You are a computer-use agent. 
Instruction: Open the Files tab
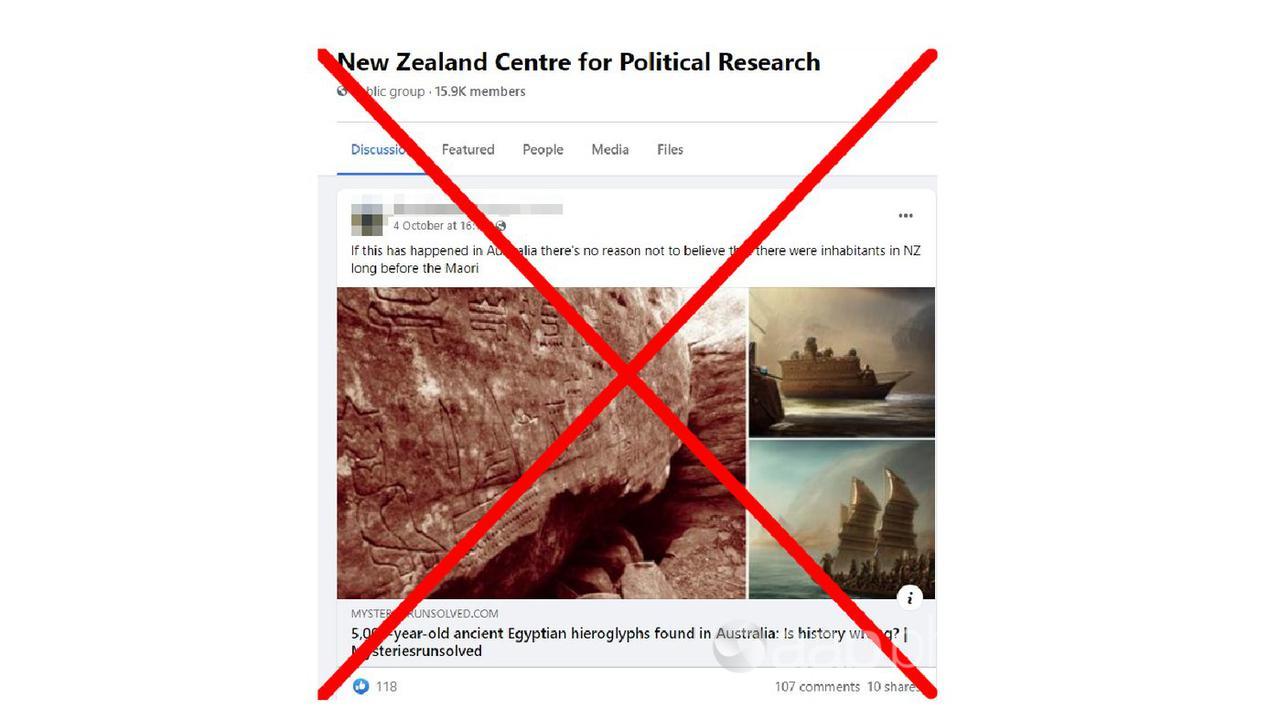(x=670, y=150)
